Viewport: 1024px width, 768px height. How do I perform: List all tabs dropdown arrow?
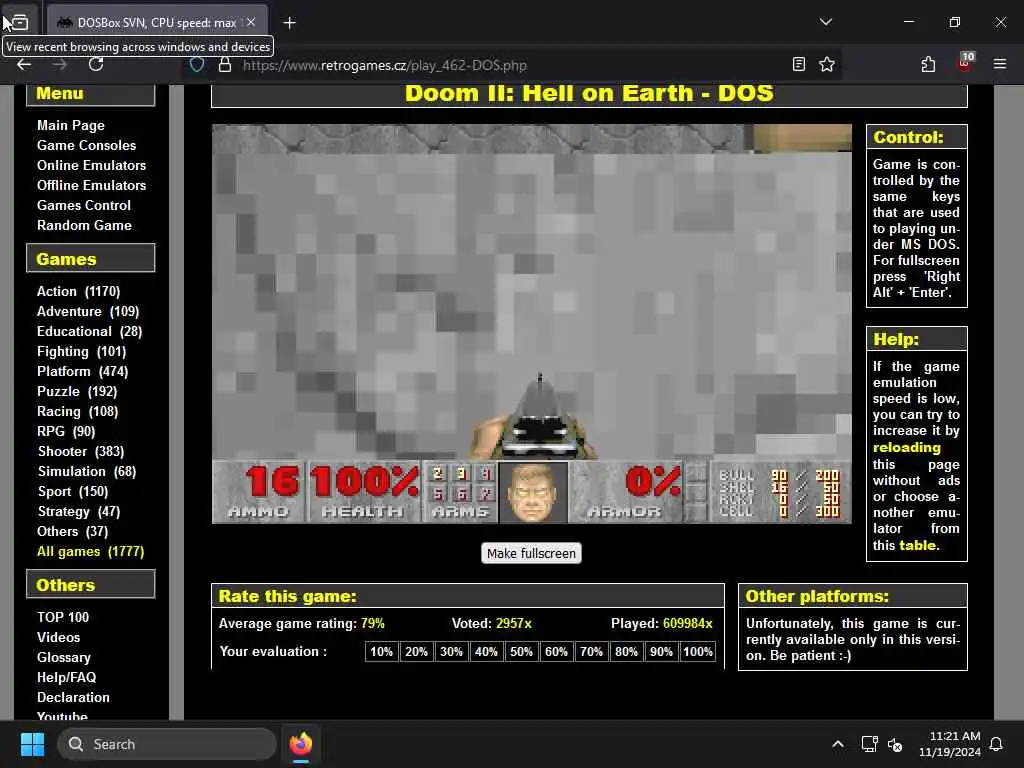click(825, 22)
